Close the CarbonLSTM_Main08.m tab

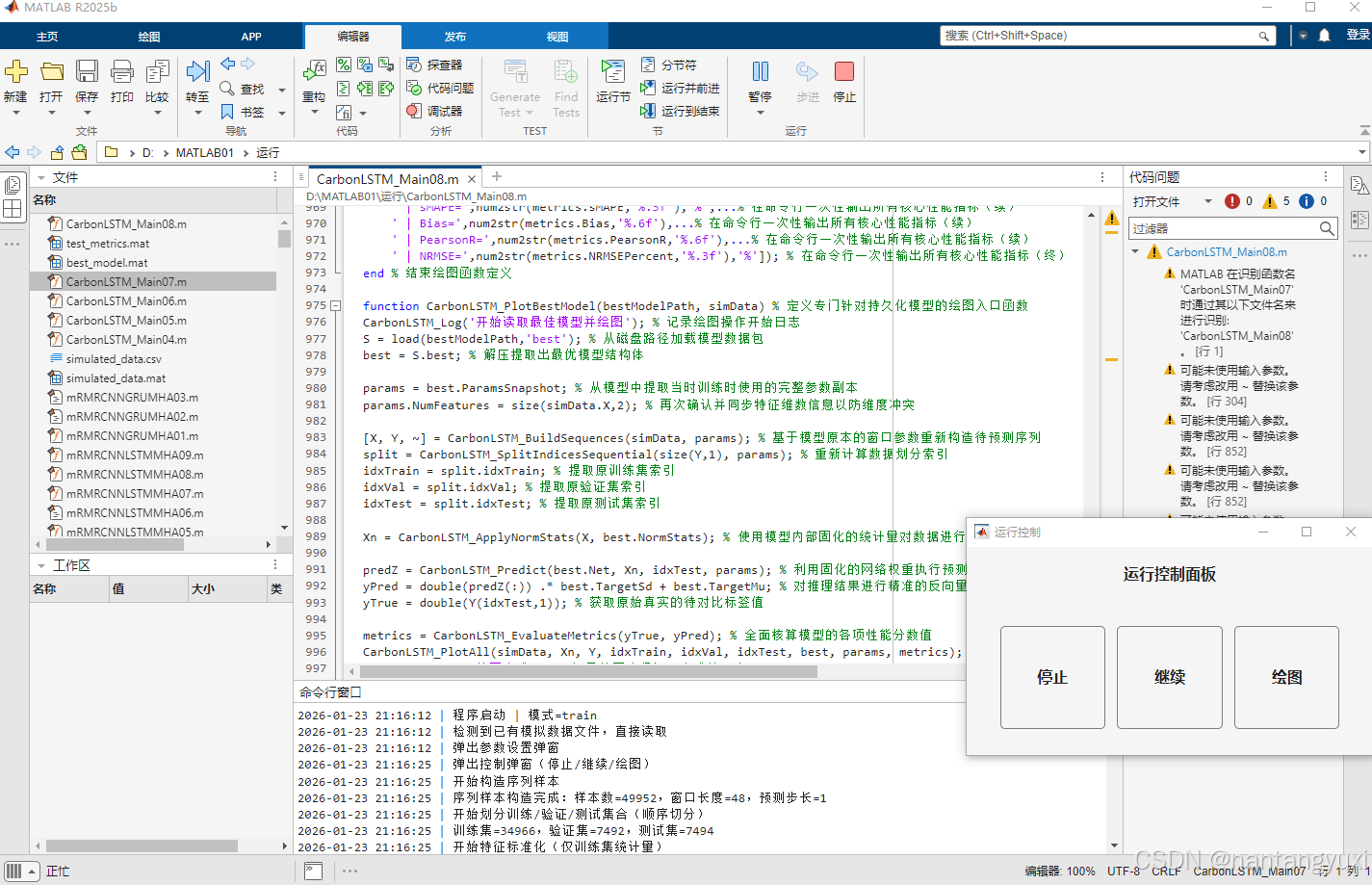(472, 179)
